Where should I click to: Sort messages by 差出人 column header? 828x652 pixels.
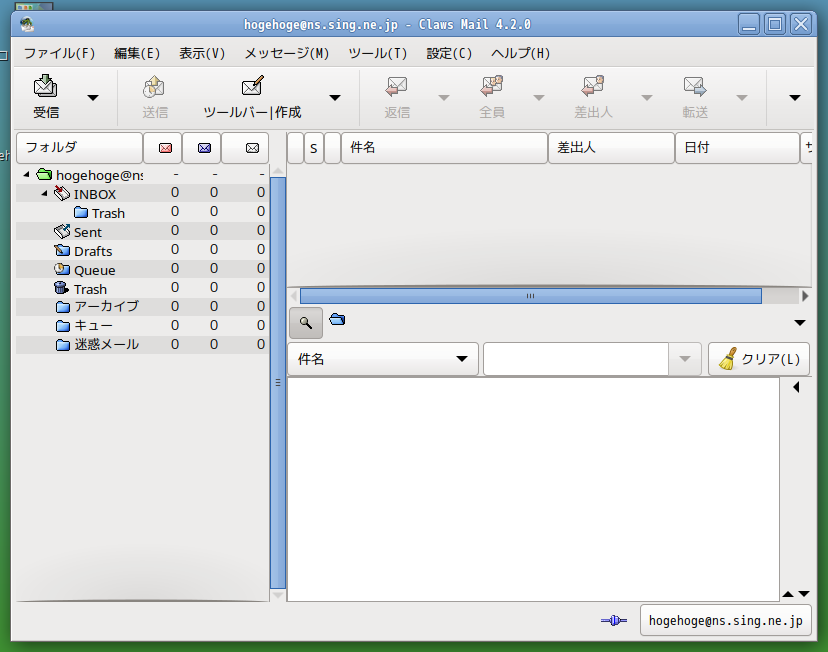[x=611, y=148]
